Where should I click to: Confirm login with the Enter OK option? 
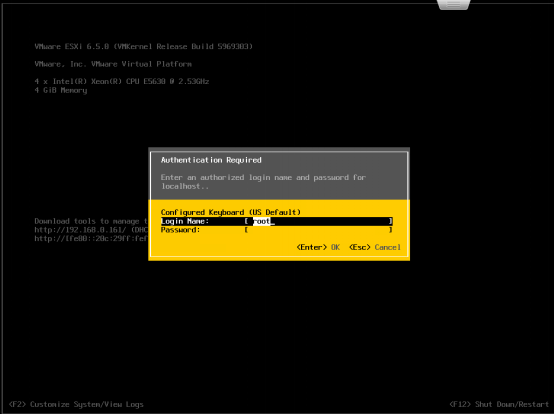318,247
